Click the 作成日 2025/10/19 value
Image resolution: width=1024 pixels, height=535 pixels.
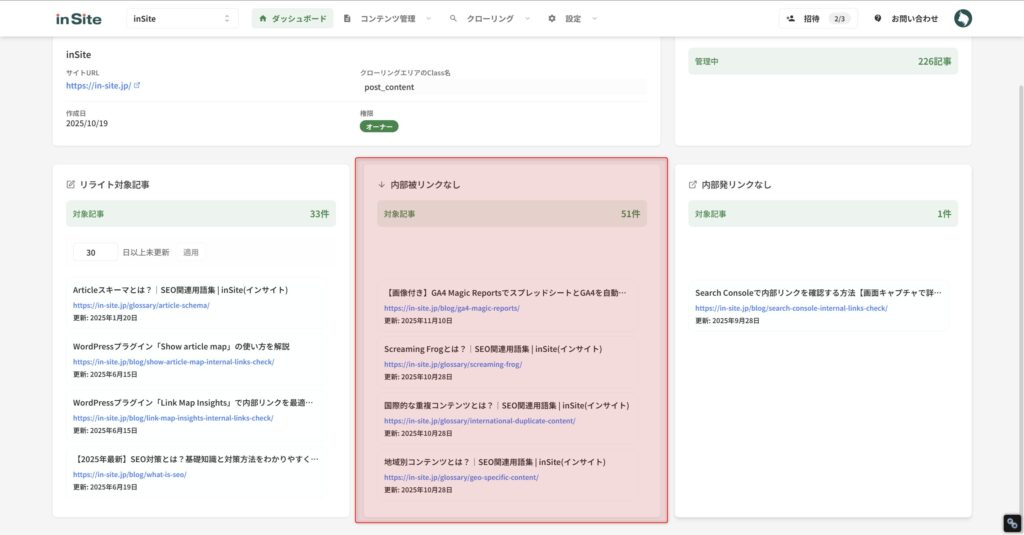[x=87, y=123]
